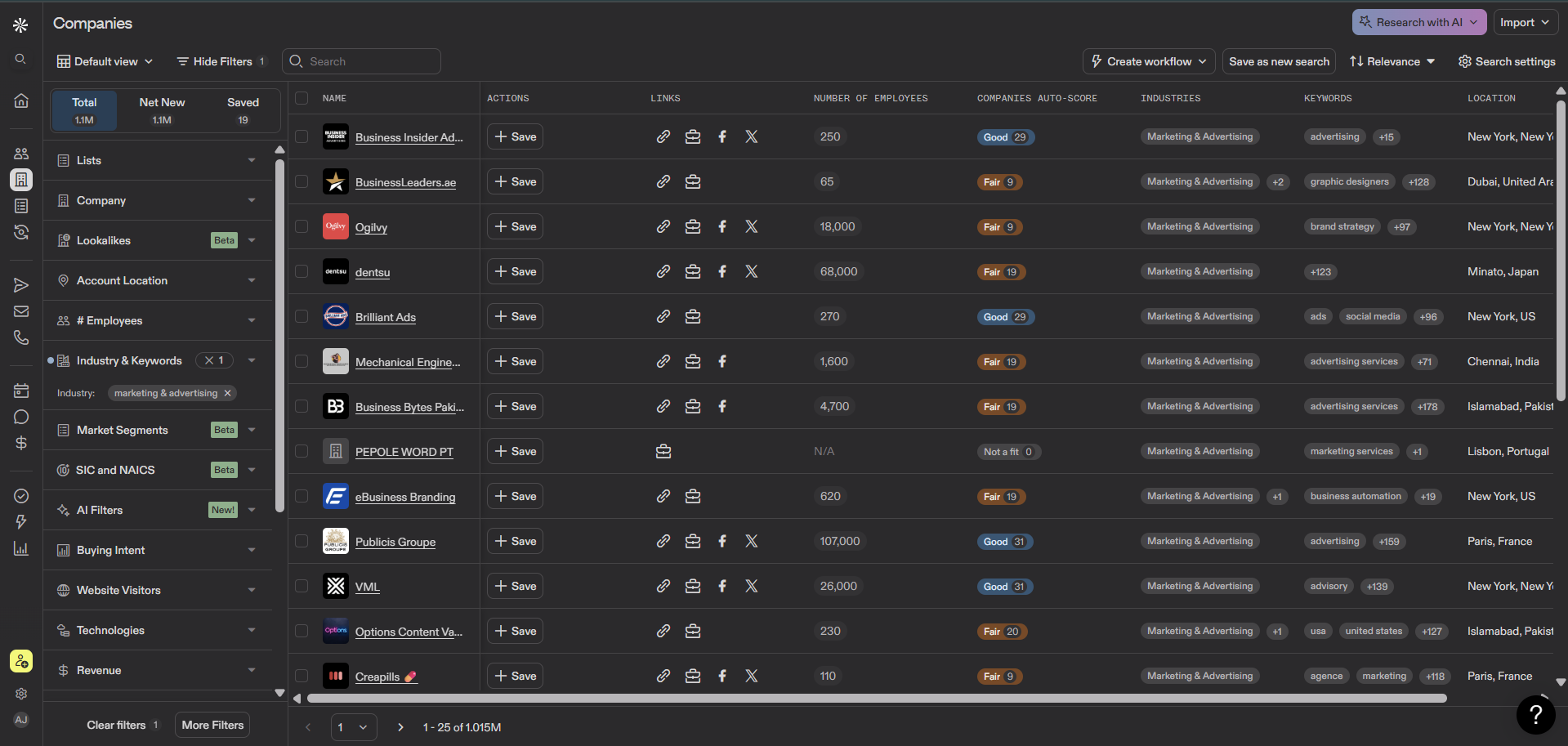Screen dimensions: 1568x746
Task: Switch to the Net New tab
Action: 162,110
